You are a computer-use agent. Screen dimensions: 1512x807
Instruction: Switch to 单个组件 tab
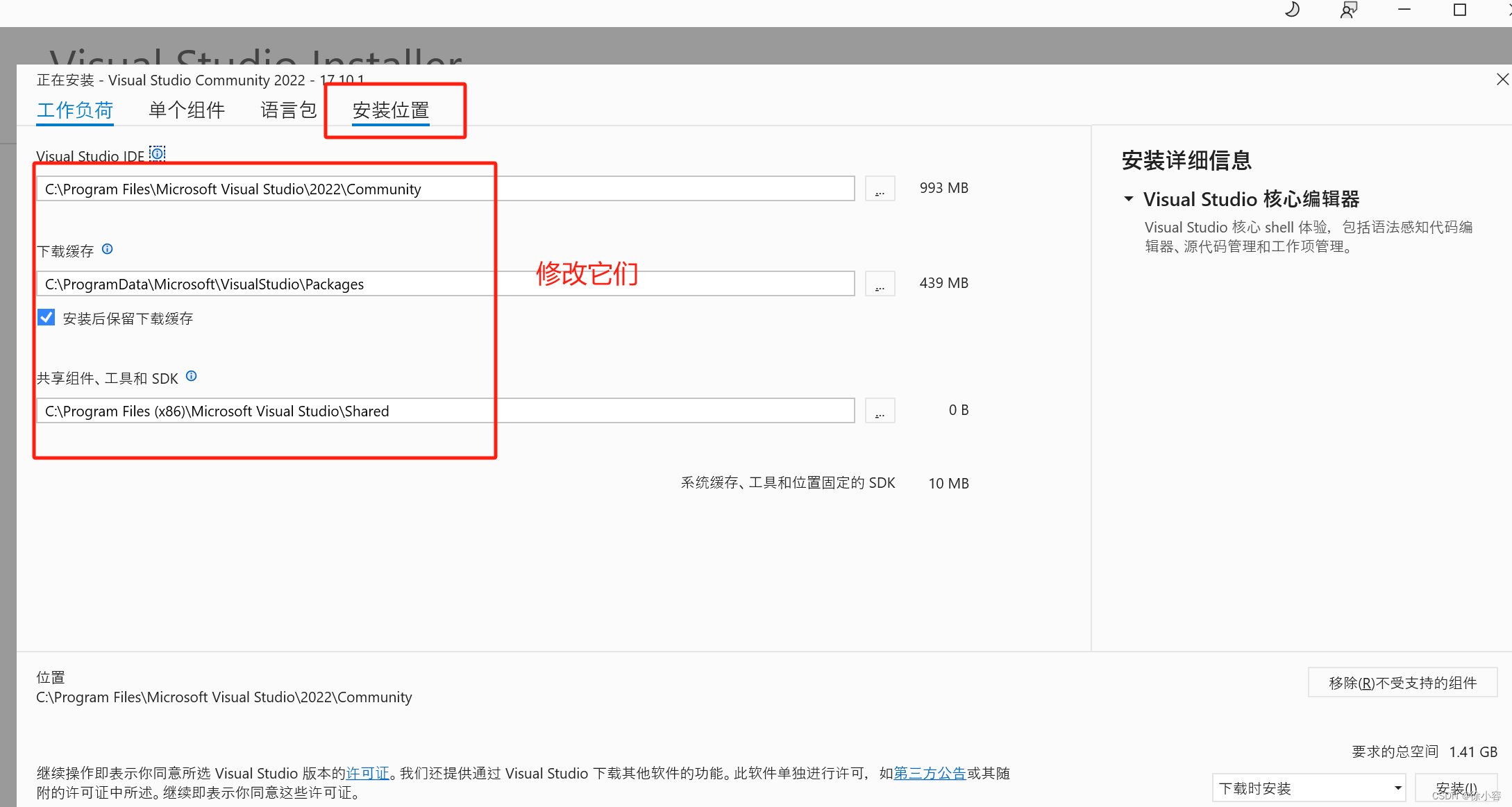[x=187, y=110]
